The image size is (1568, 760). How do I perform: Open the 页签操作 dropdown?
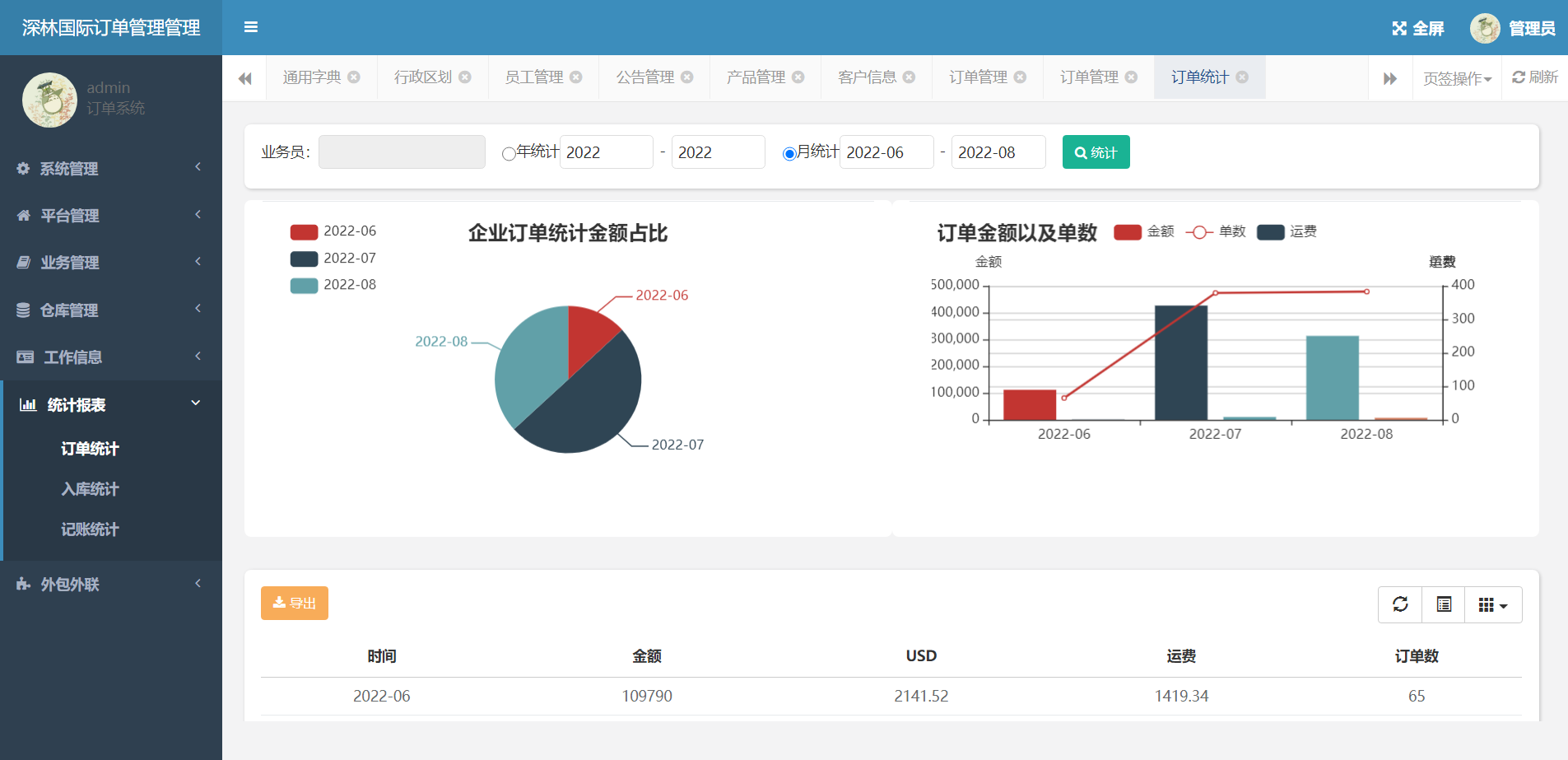pos(1457,77)
